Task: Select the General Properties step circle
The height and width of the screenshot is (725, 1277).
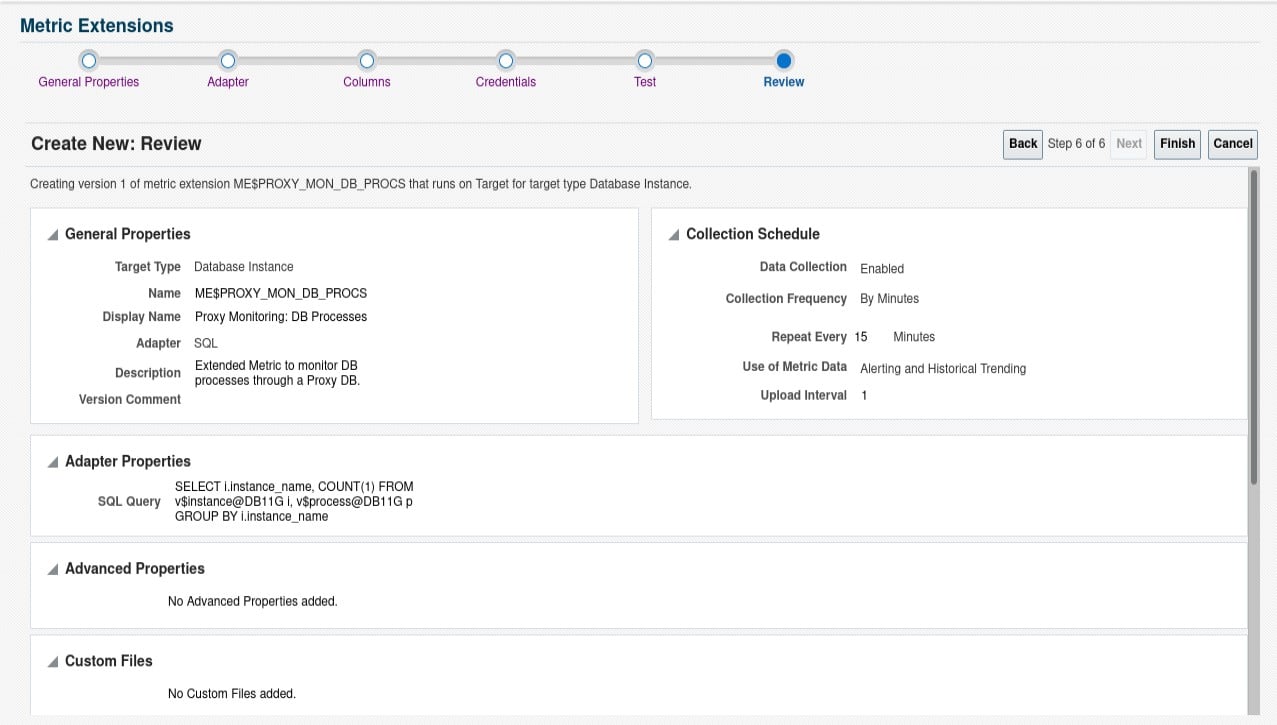Action: point(88,59)
